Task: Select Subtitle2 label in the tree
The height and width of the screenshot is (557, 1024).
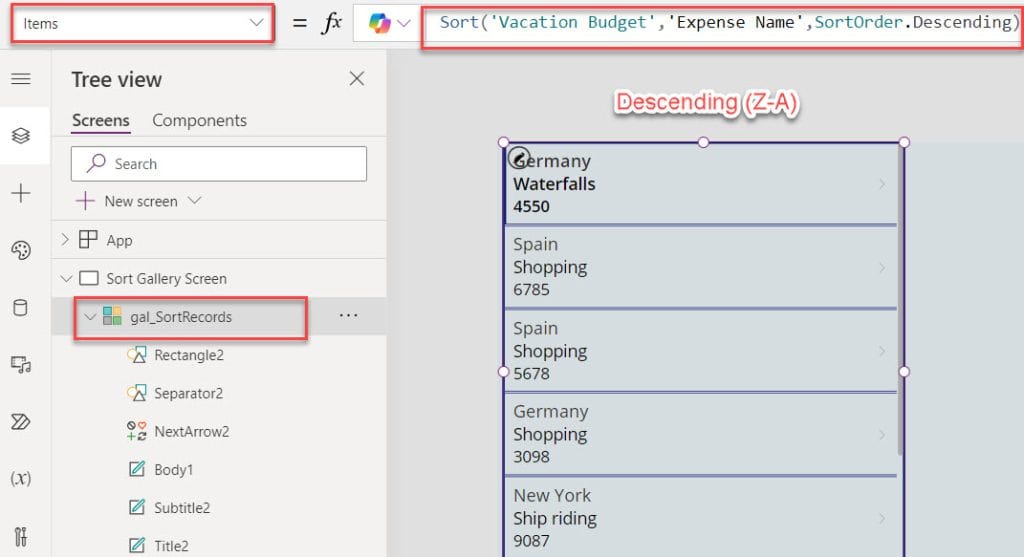Action: (182, 507)
